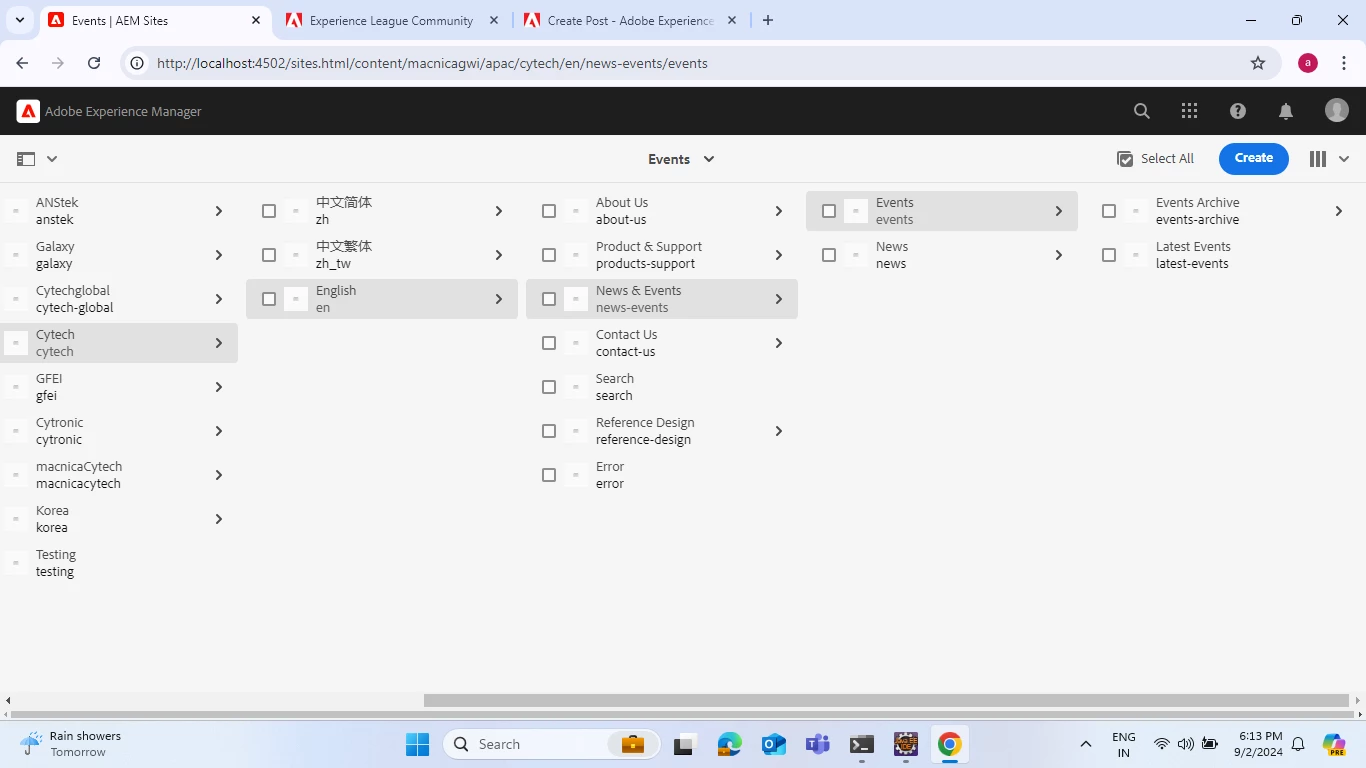Toggle the content rail panel icon
The image size is (1366, 768).
pos(26,159)
